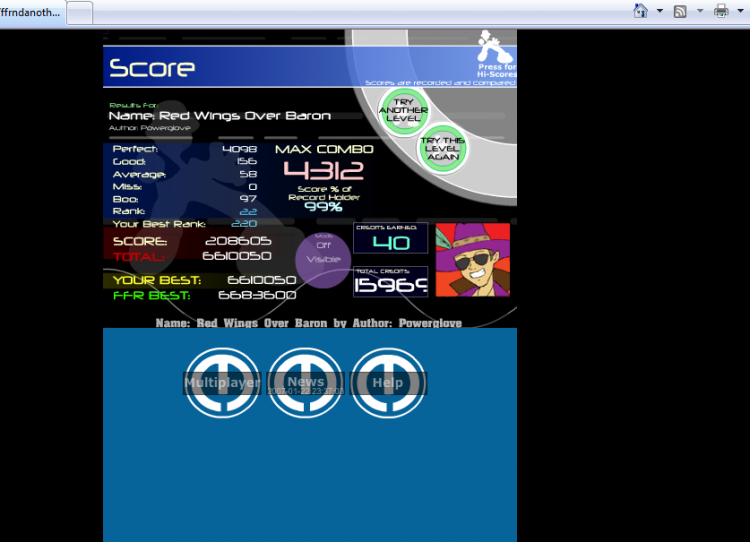
Task: Click Try This Level Again button
Action: (442, 148)
